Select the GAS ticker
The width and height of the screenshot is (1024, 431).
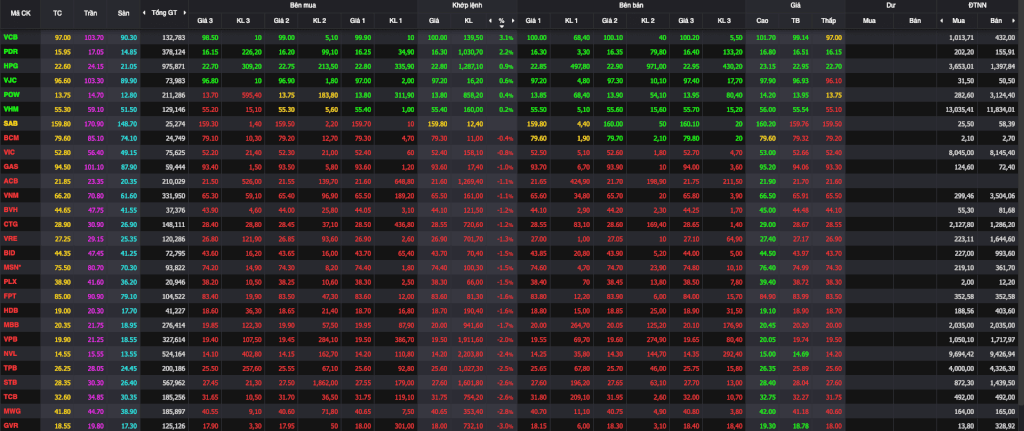(x=10, y=166)
